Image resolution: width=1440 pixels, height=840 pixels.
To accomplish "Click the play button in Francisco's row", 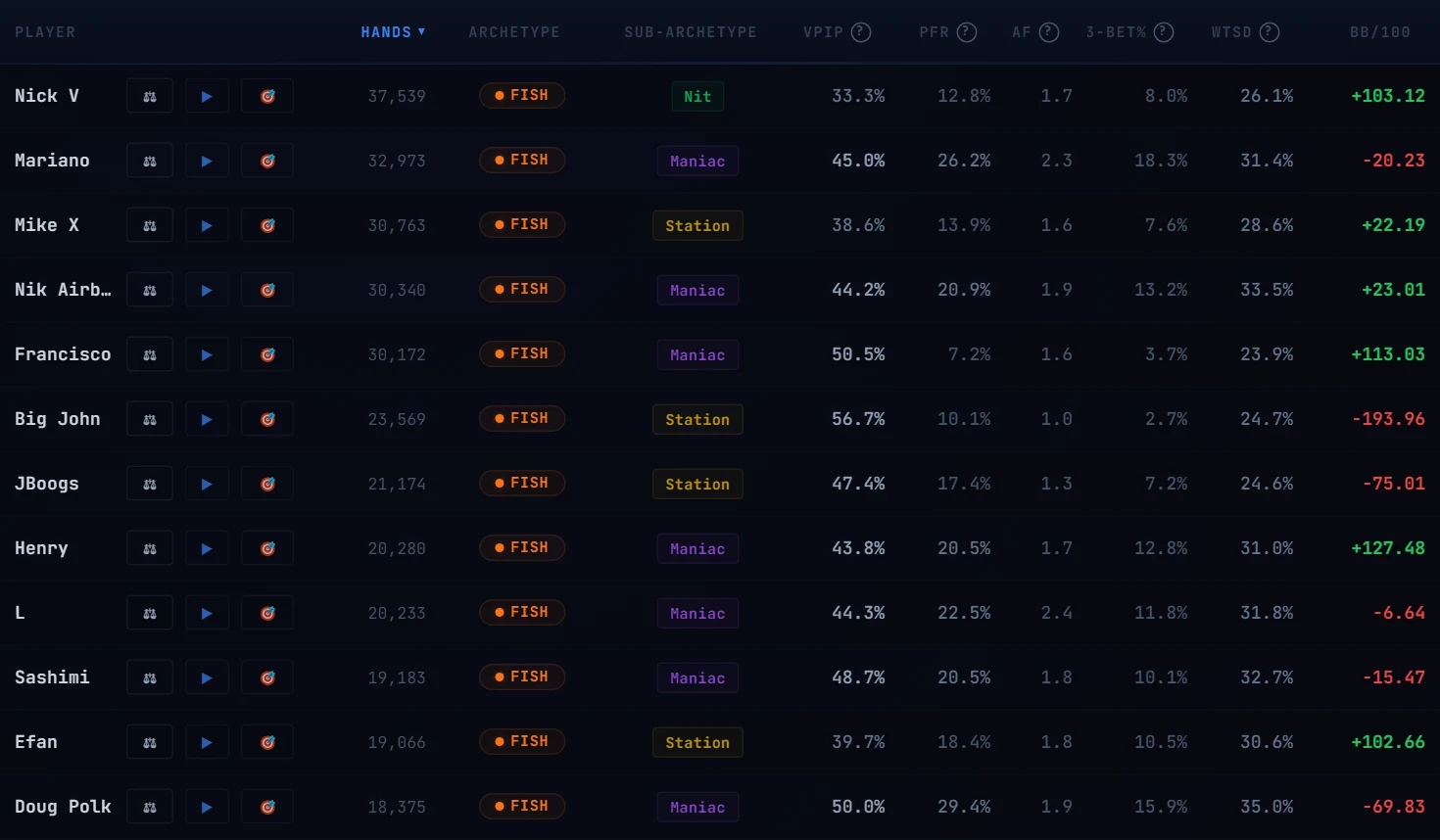I will pyautogui.click(x=207, y=354).
